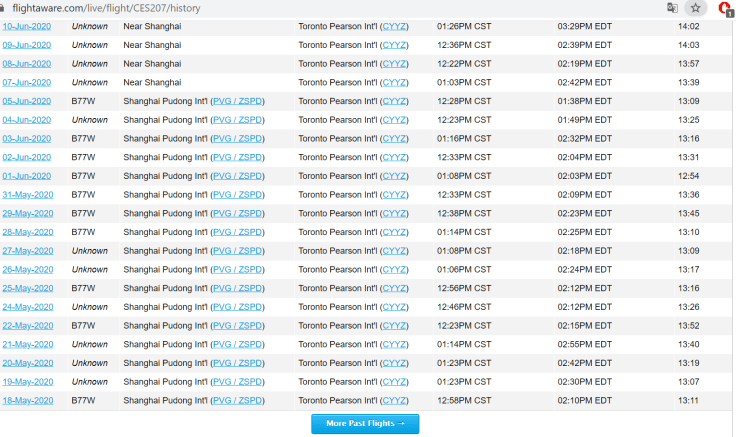
Task: Open the red extension icon in toolbar
Action: tap(725, 8)
